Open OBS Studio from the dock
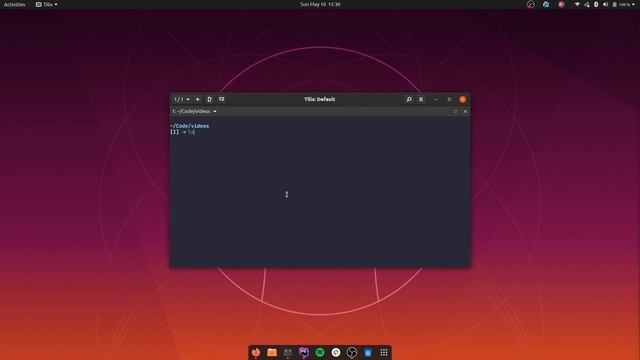640x360 pixels. [x=352, y=352]
